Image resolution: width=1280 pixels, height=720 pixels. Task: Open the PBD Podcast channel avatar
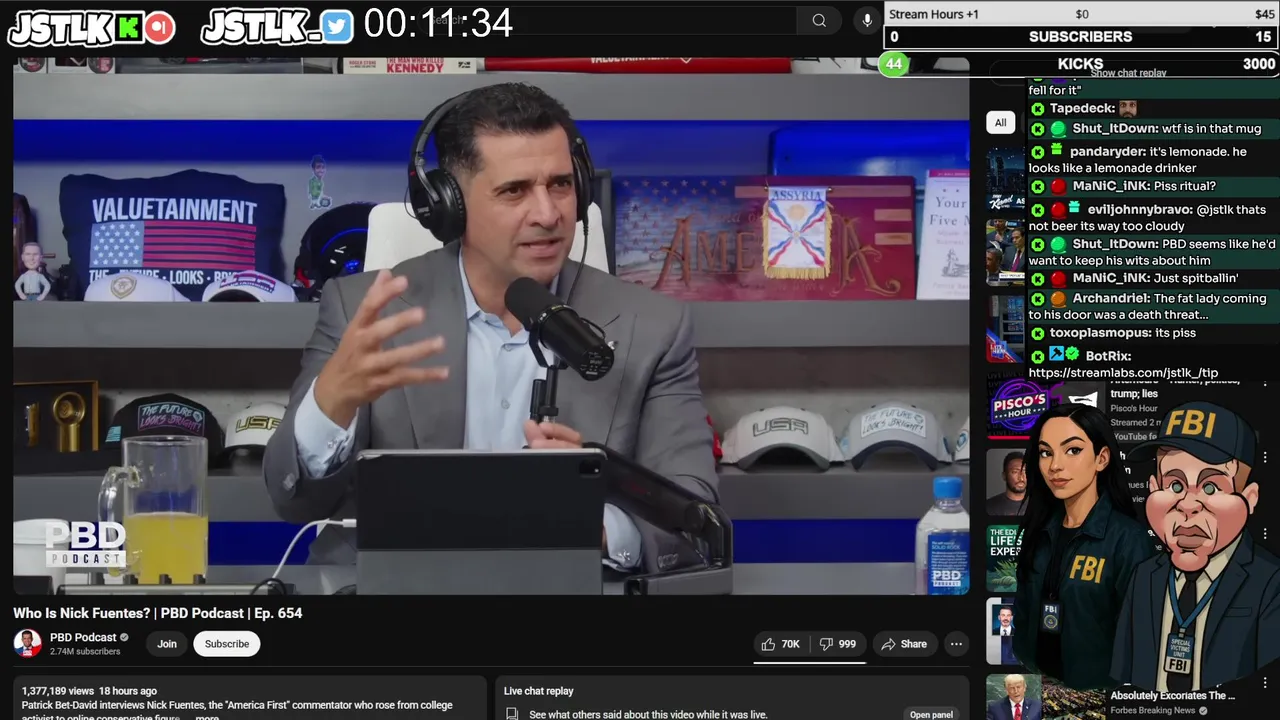(27, 643)
